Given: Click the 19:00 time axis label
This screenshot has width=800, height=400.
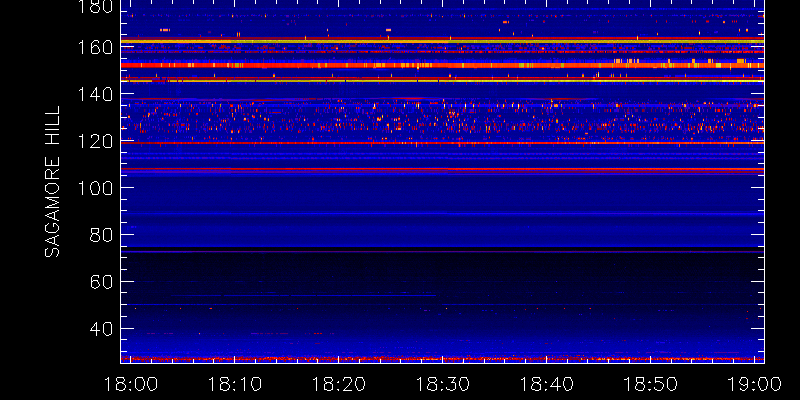Looking at the screenshot, I should click(x=755, y=383).
